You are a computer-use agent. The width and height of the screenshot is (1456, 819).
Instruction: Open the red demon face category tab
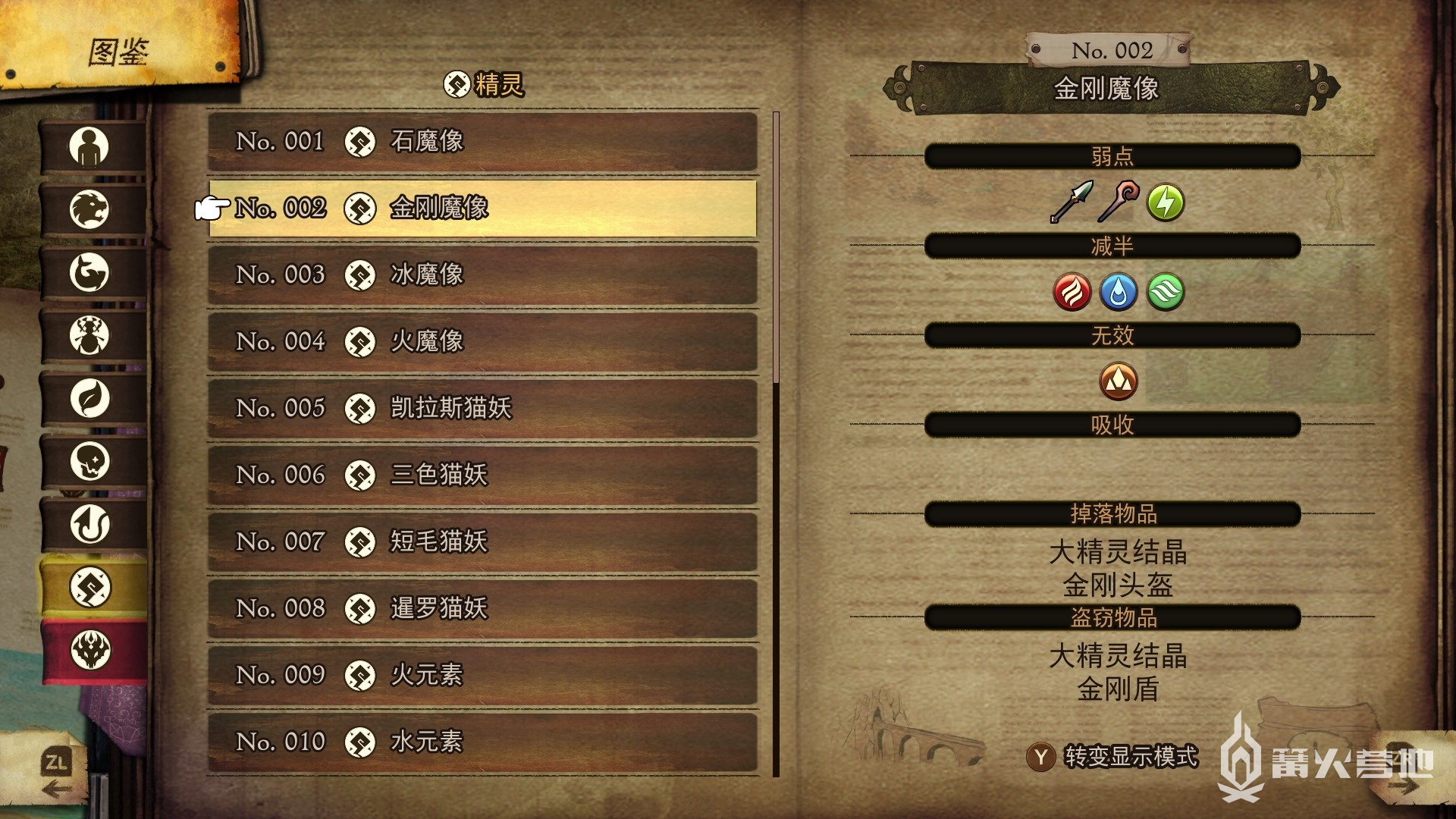pyautogui.click(x=91, y=651)
